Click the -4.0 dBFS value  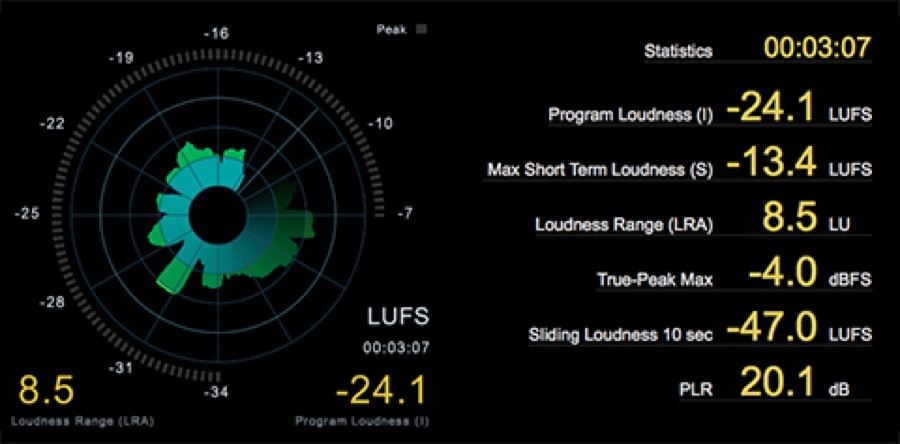point(782,272)
